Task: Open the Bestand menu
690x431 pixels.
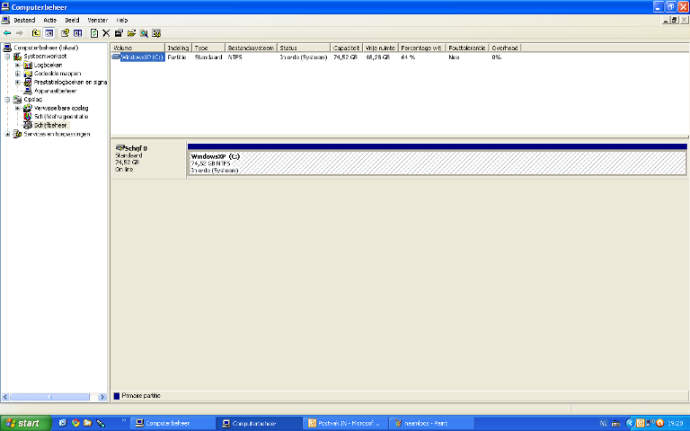Action: [24, 20]
